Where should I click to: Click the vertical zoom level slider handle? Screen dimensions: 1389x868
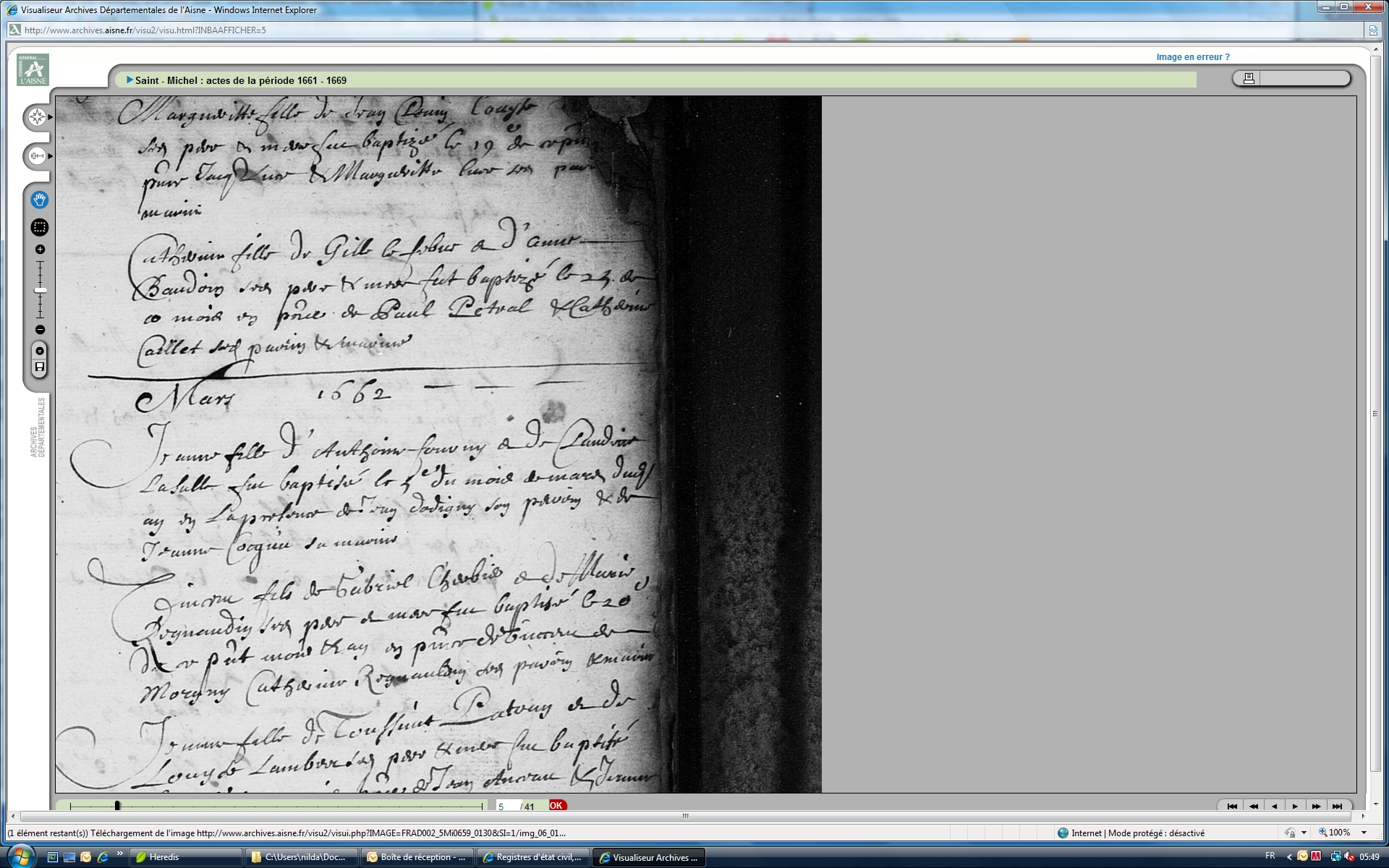pyautogui.click(x=41, y=290)
